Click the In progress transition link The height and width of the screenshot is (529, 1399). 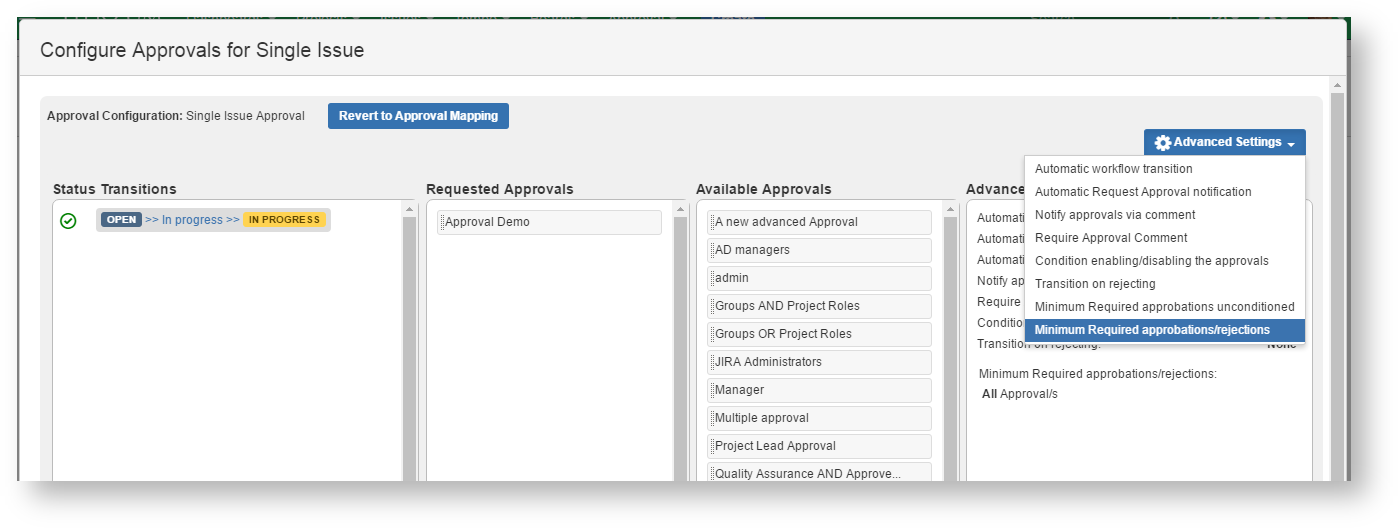coord(192,220)
